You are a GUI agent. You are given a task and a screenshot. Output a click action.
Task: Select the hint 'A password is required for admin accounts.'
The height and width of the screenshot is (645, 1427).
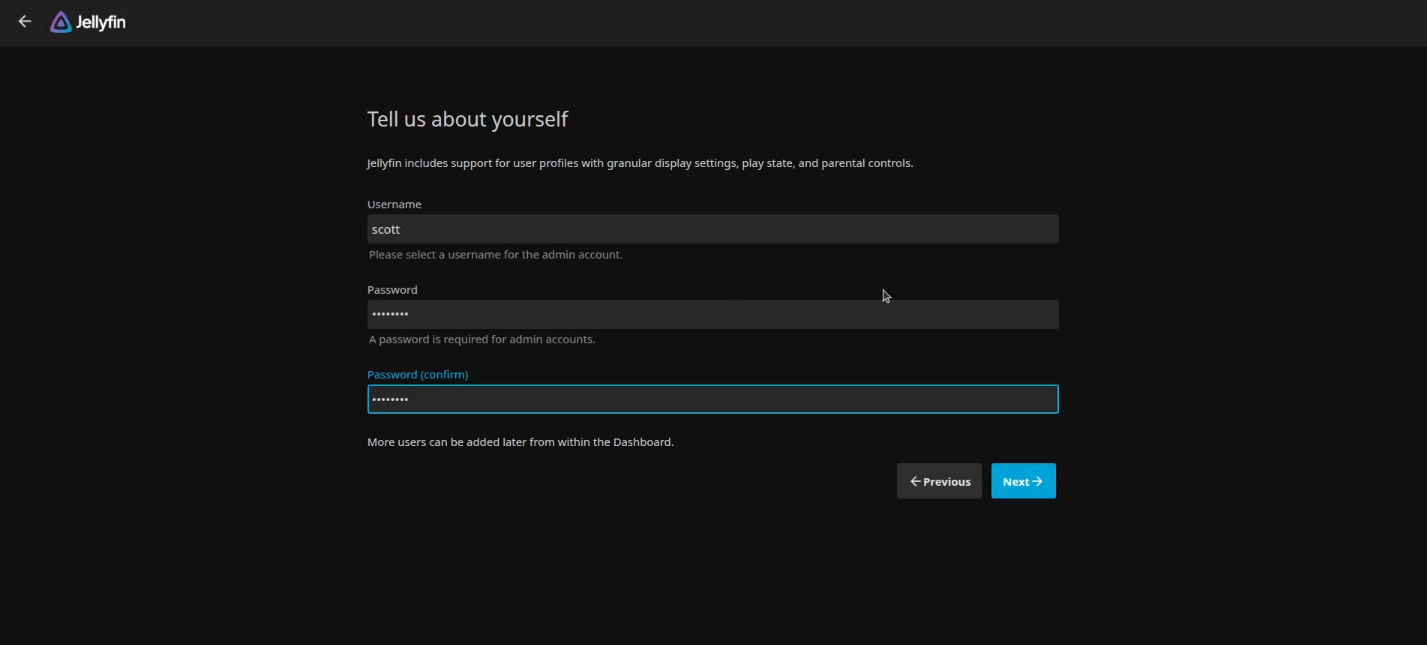pyautogui.click(x=482, y=340)
